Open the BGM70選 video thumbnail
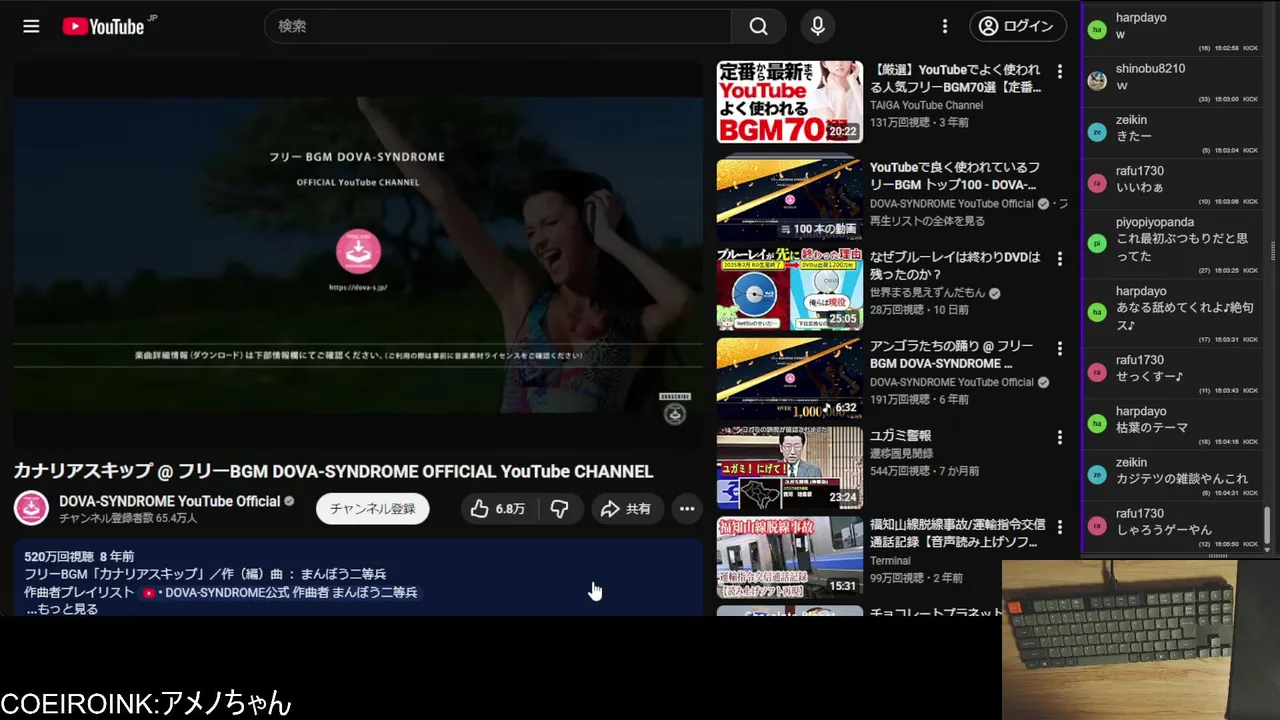The height and width of the screenshot is (720, 1280). coord(789,102)
